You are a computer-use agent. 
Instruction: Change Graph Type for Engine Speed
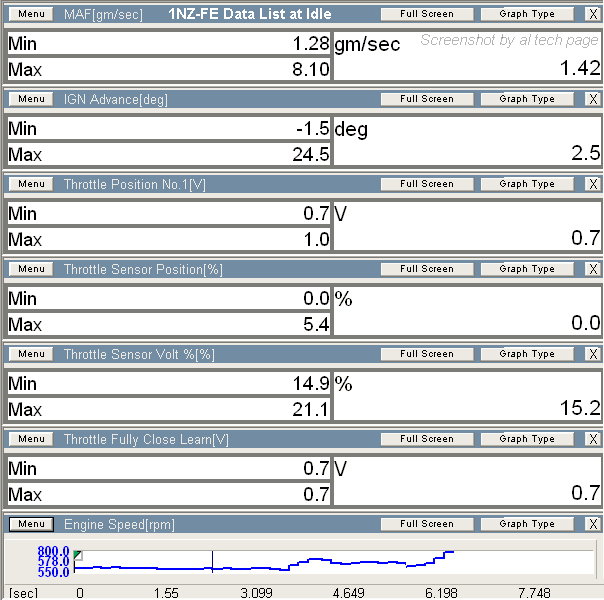coord(527,524)
